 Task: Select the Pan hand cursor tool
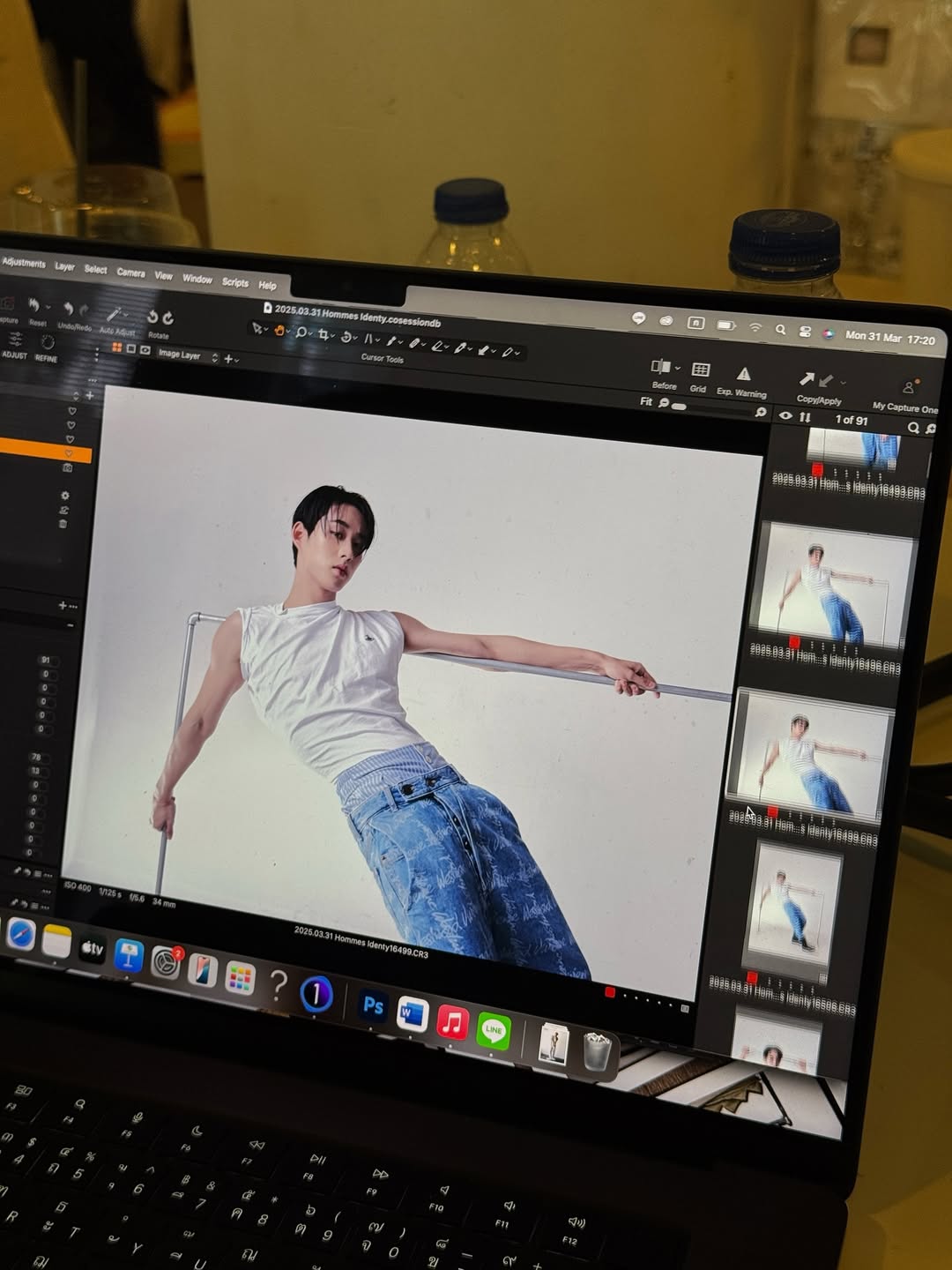[279, 331]
